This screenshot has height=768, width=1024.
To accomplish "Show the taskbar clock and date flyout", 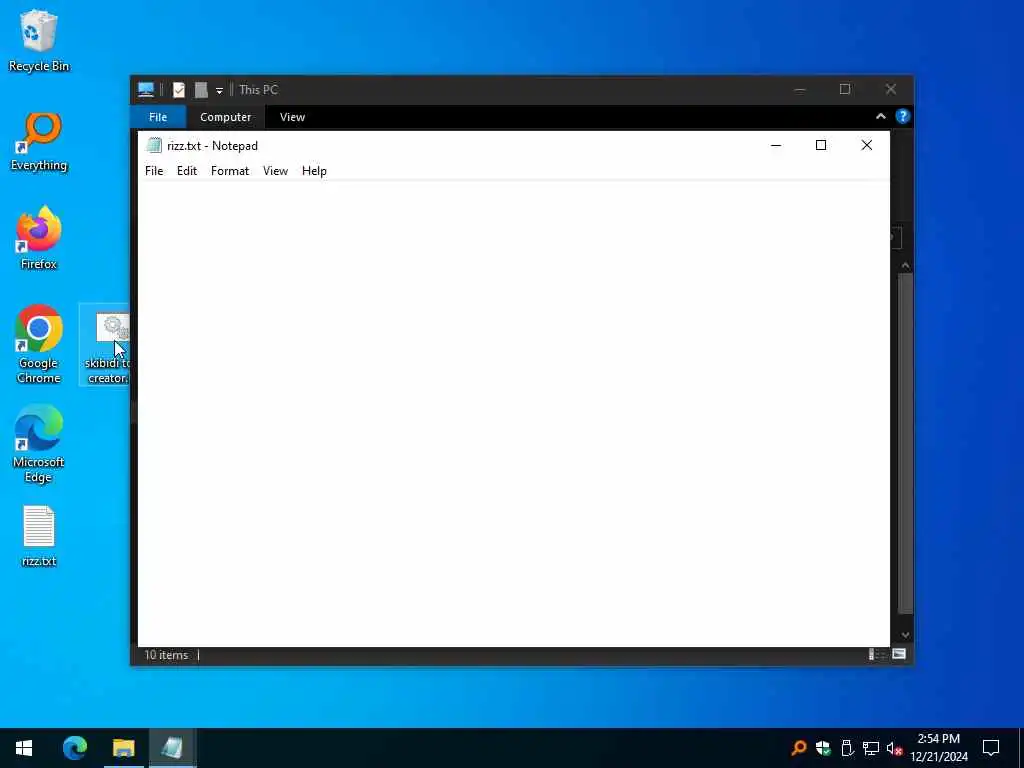I will tap(939, 748).
